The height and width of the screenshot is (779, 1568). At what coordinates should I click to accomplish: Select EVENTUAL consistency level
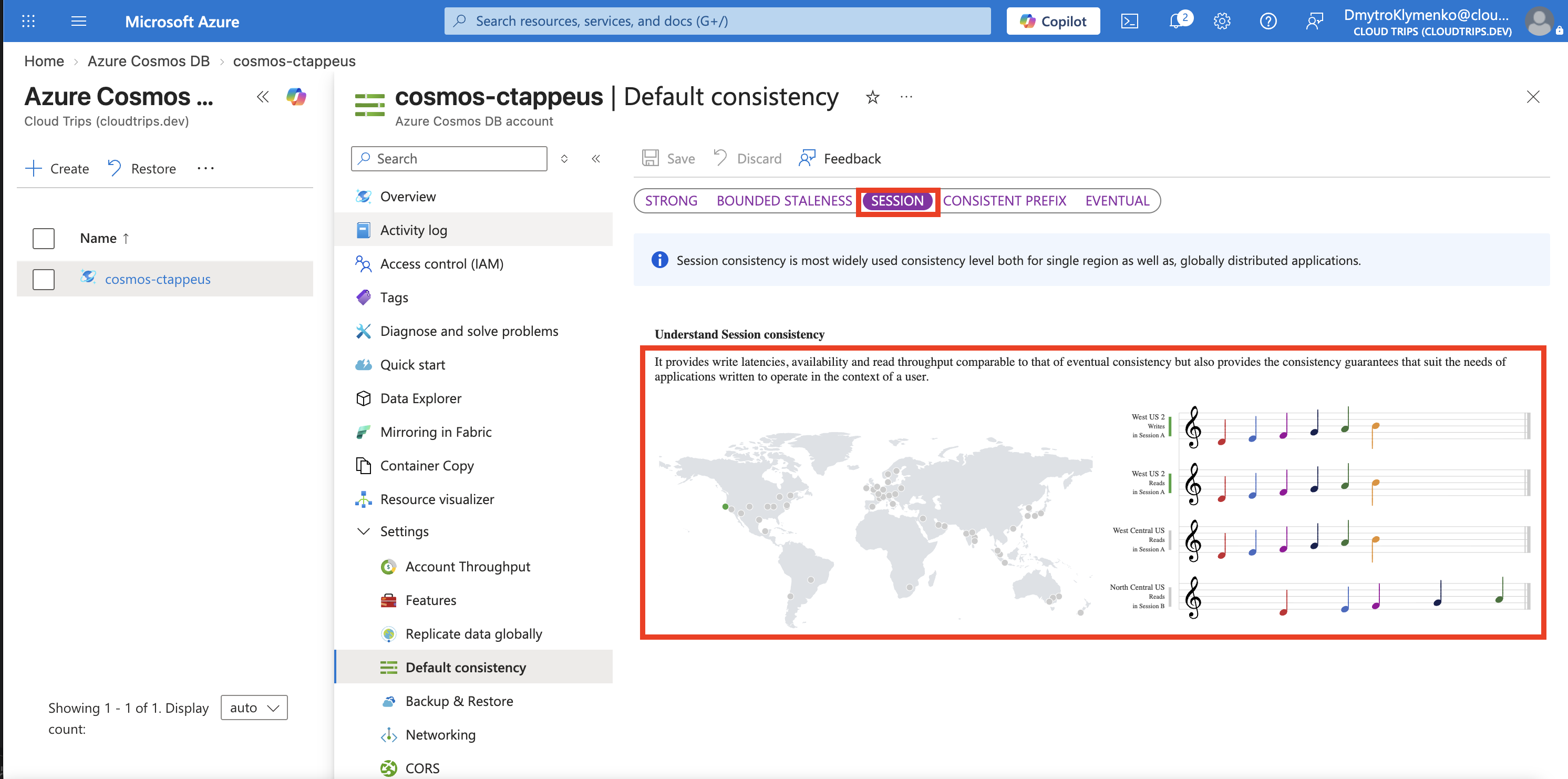pos(1117,201)
